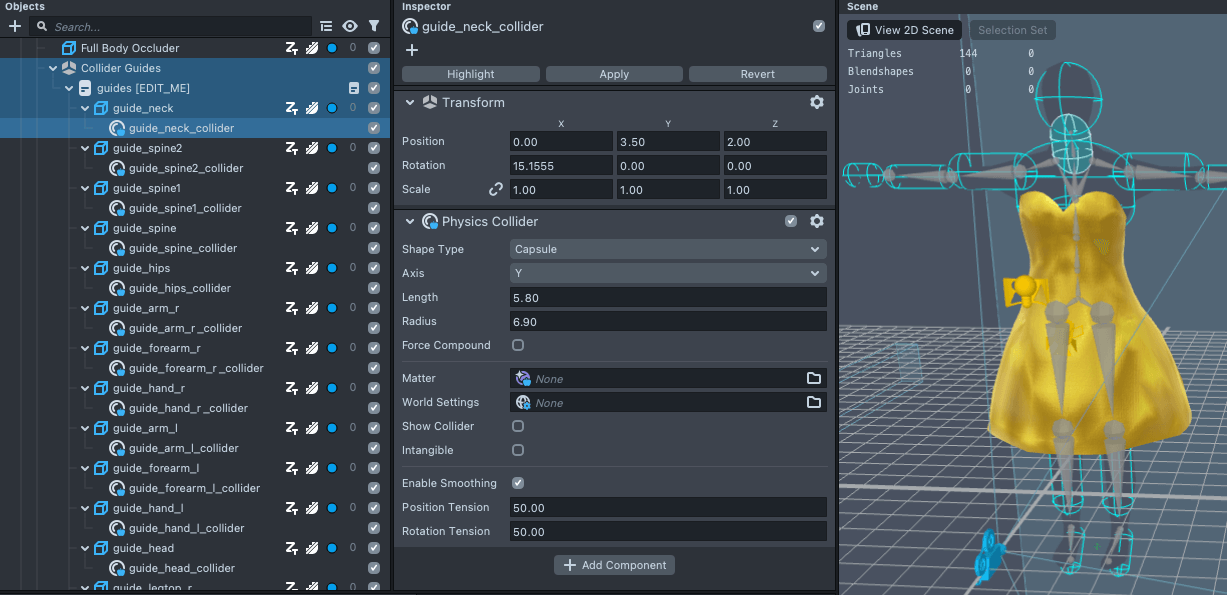Toggle the eye visibility icon in Objects header
The height and width of the screenshot is (595, 1227).
[350, 27]
